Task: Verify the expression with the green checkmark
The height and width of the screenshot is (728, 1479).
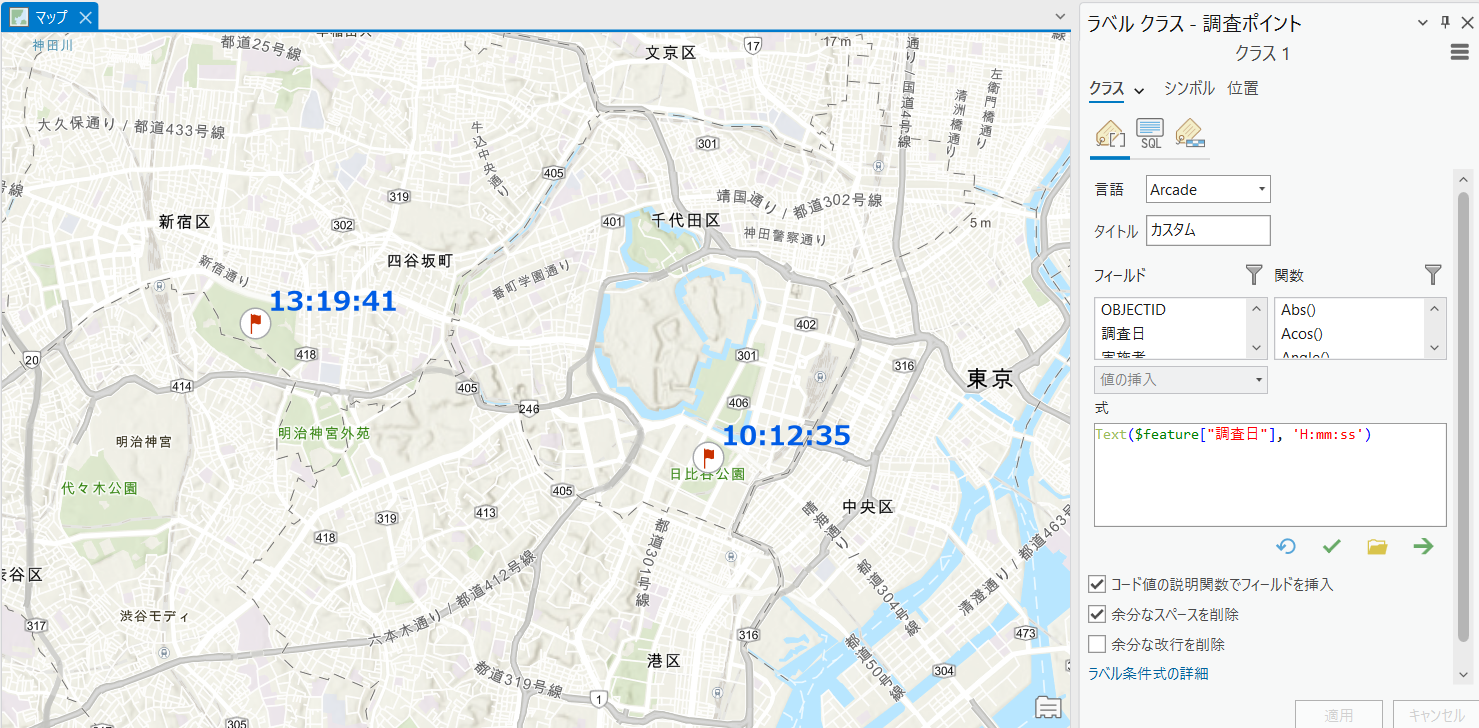Action: coord(1331,546)
